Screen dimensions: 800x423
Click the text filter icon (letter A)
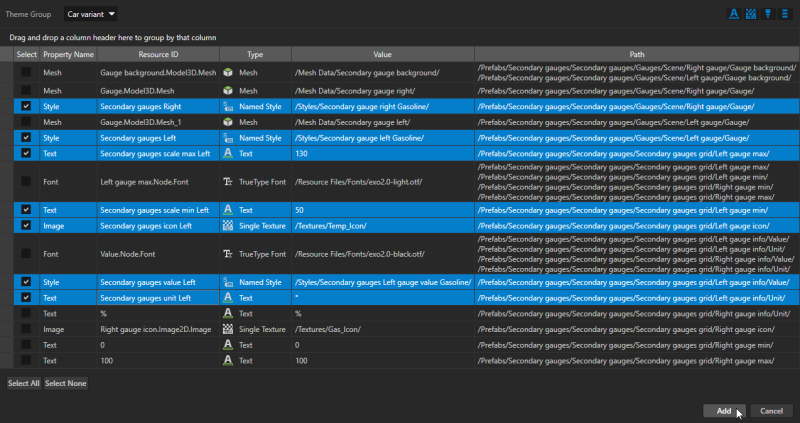[733, 14]
